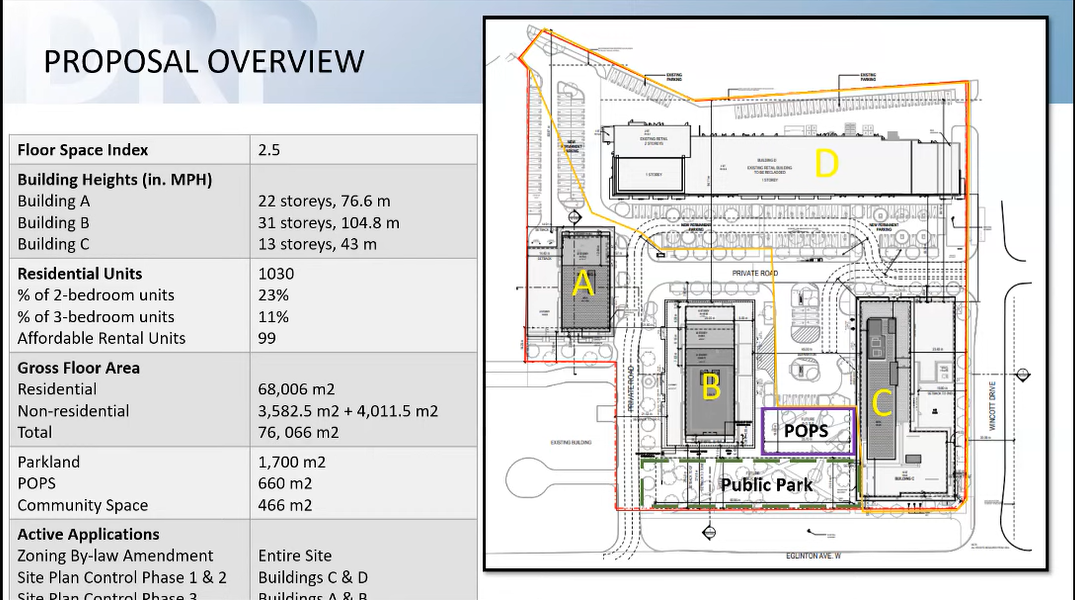
Task: Select the 31 storeys, 104.8 m value
Action: 328,223
